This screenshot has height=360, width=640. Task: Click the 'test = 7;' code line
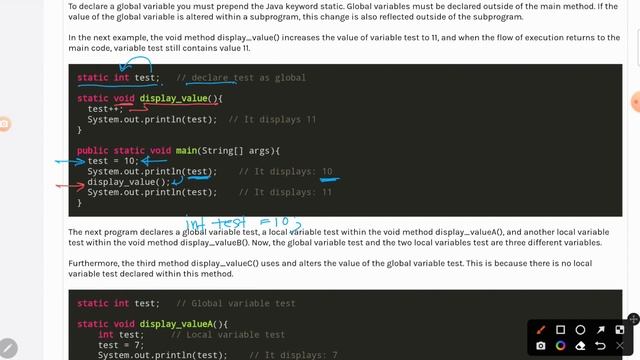121,345
